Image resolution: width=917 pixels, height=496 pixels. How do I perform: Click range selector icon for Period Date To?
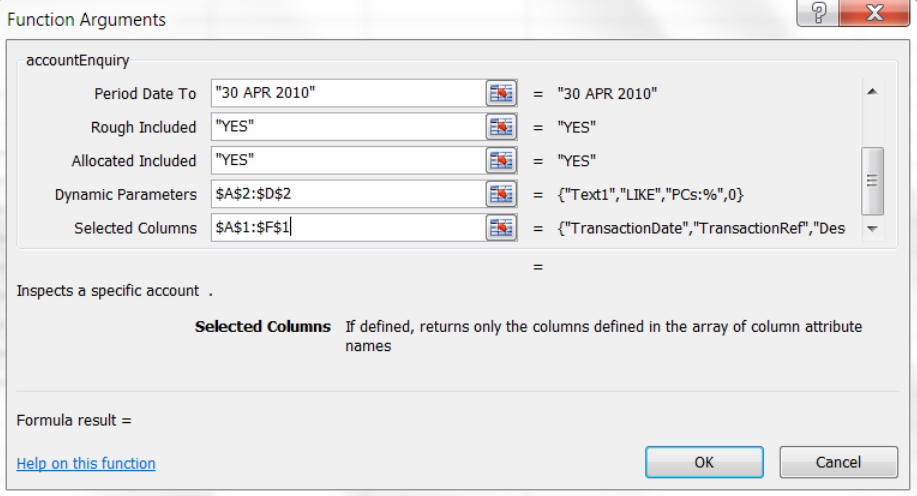click(x=501, y=93)
